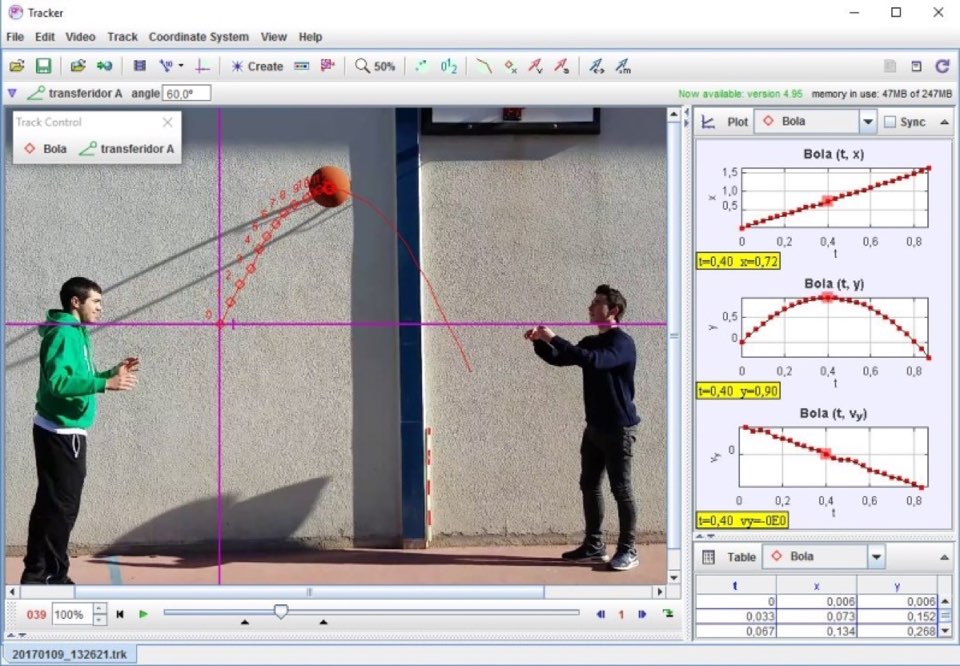
Task: Click the Track Control toolbar icon
Action: tap(301, 66)
